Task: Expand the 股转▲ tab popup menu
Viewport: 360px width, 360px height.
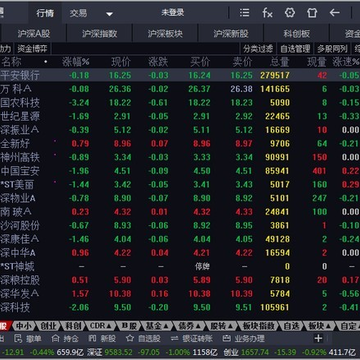Action: tap(221, 326)
